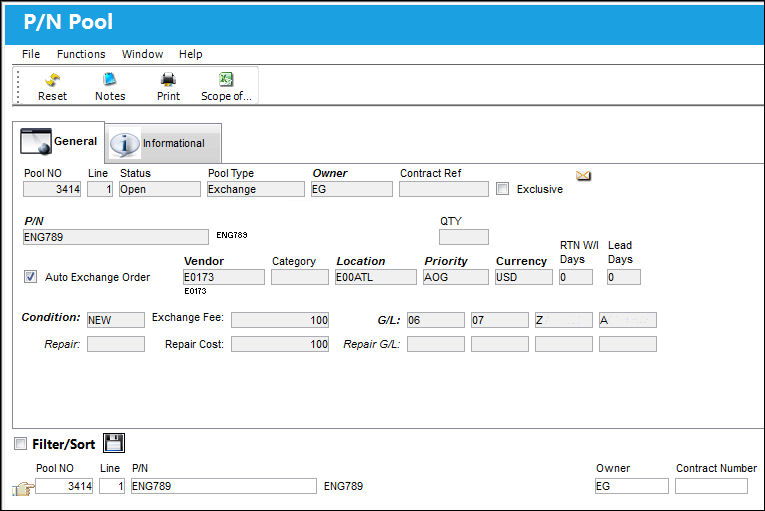Click the pointing hand row selector icon
765x511 pixels.
tap(22, 488)
